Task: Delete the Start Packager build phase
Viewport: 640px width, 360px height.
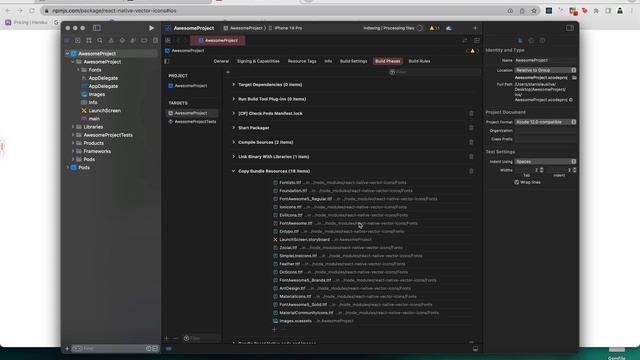Action: (x=471, y=128)
